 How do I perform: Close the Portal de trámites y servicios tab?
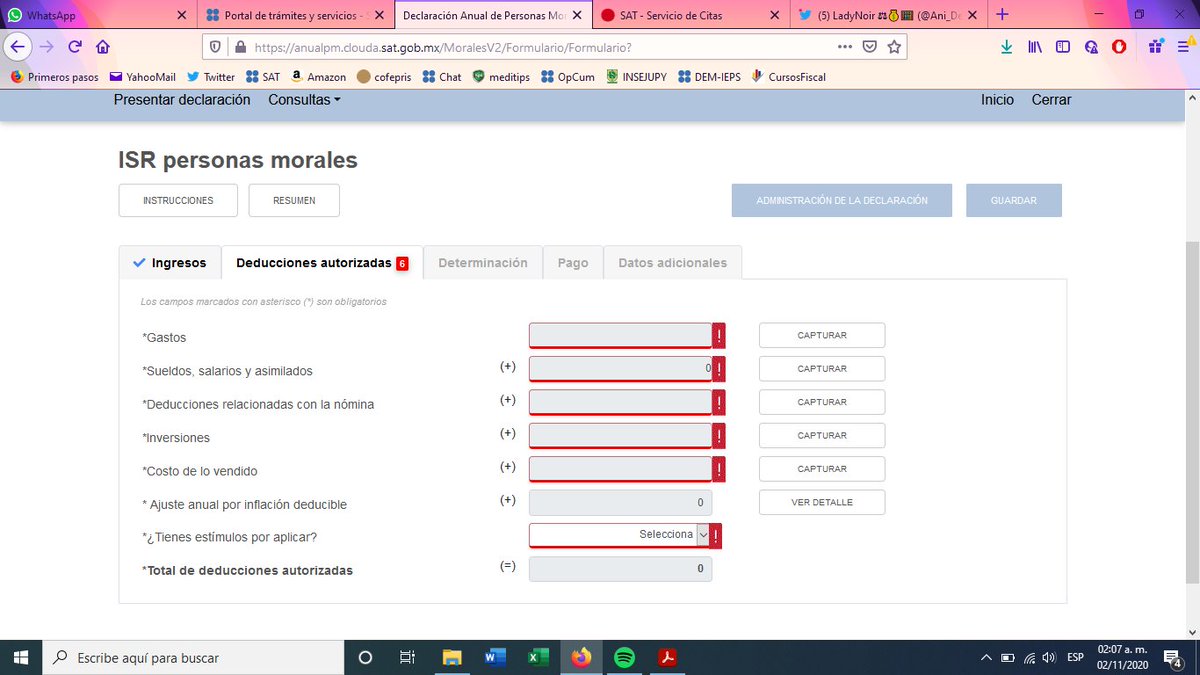coord(378,15)
